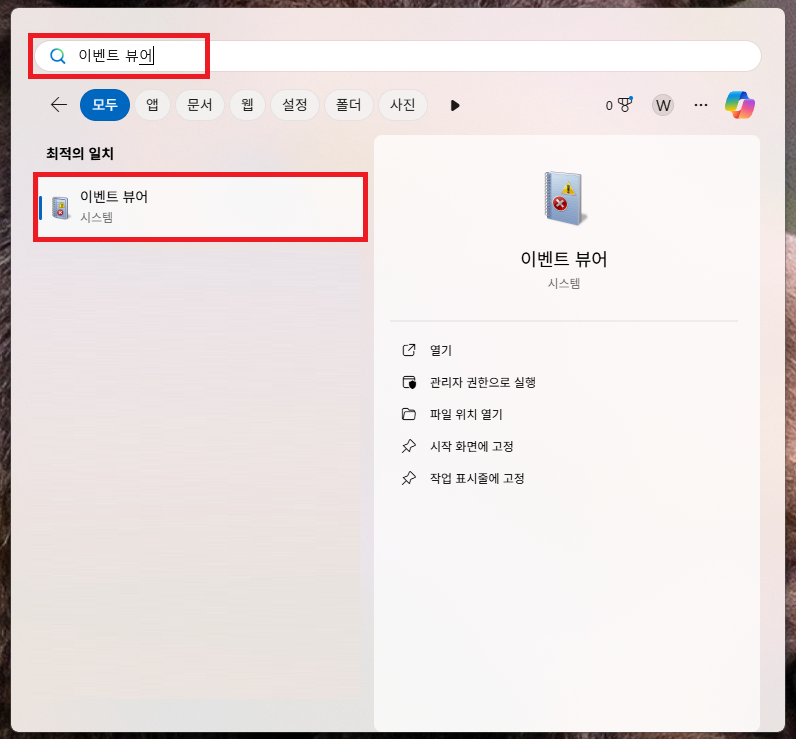Launch the Copilot icon
The image size is (796, 739).
[x=740, y=105]
